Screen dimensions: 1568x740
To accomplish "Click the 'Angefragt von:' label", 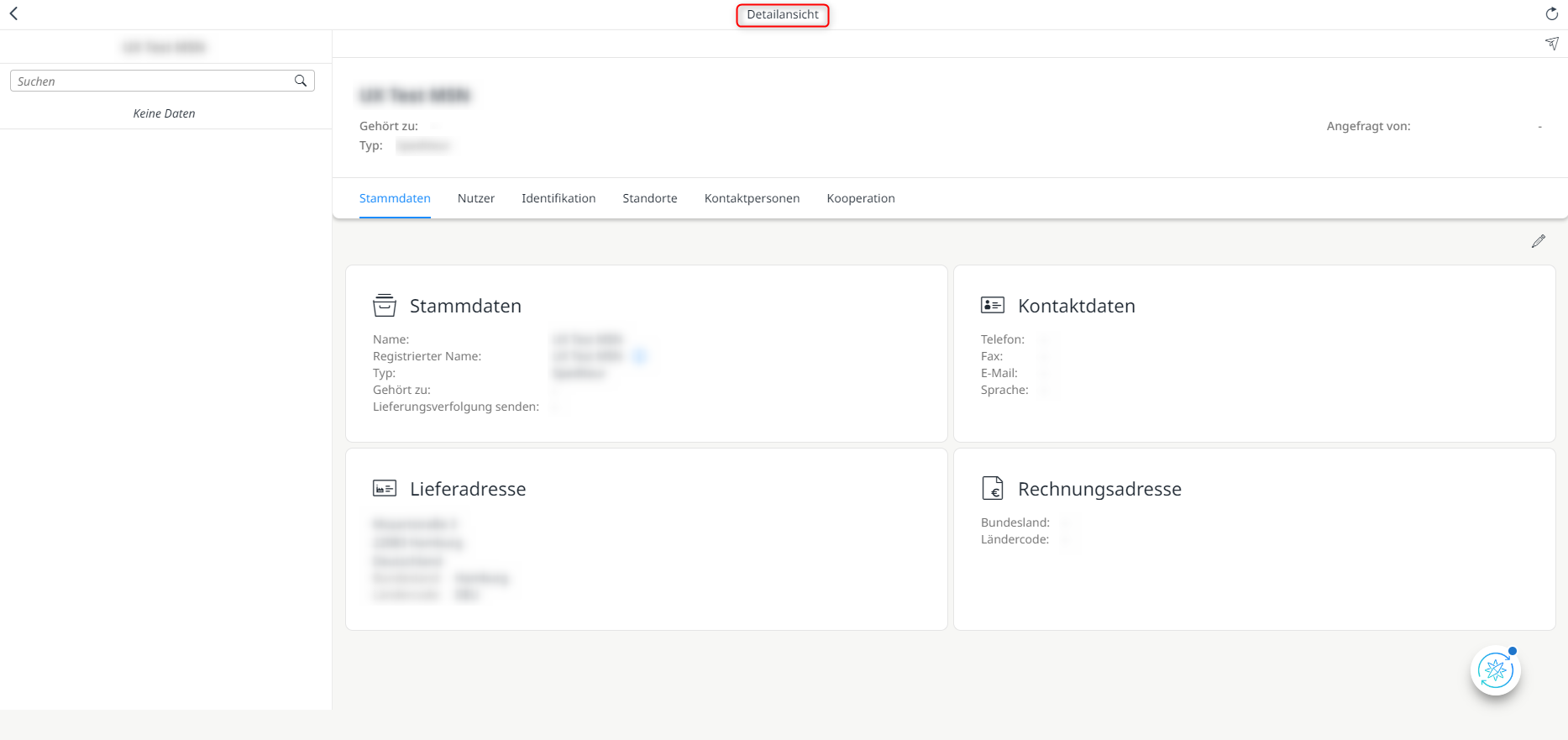I will 1368,126.
